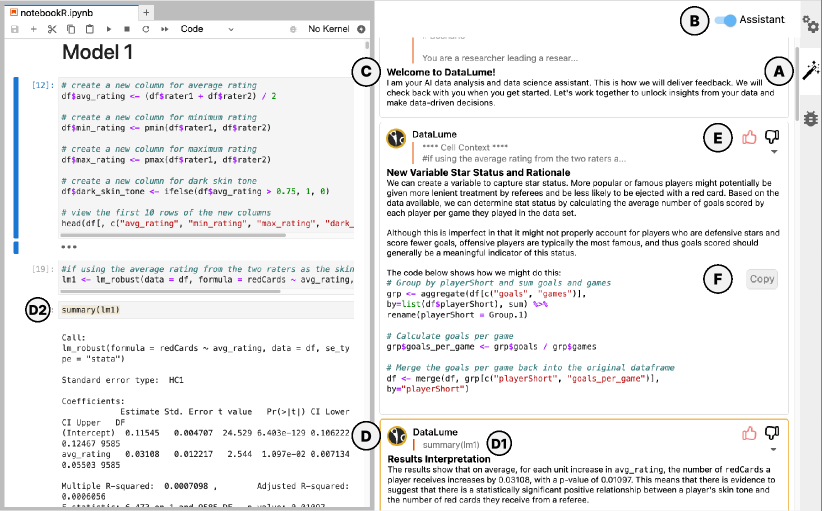Click the 'Coefficients:' output line

click(x=93, y=401)
